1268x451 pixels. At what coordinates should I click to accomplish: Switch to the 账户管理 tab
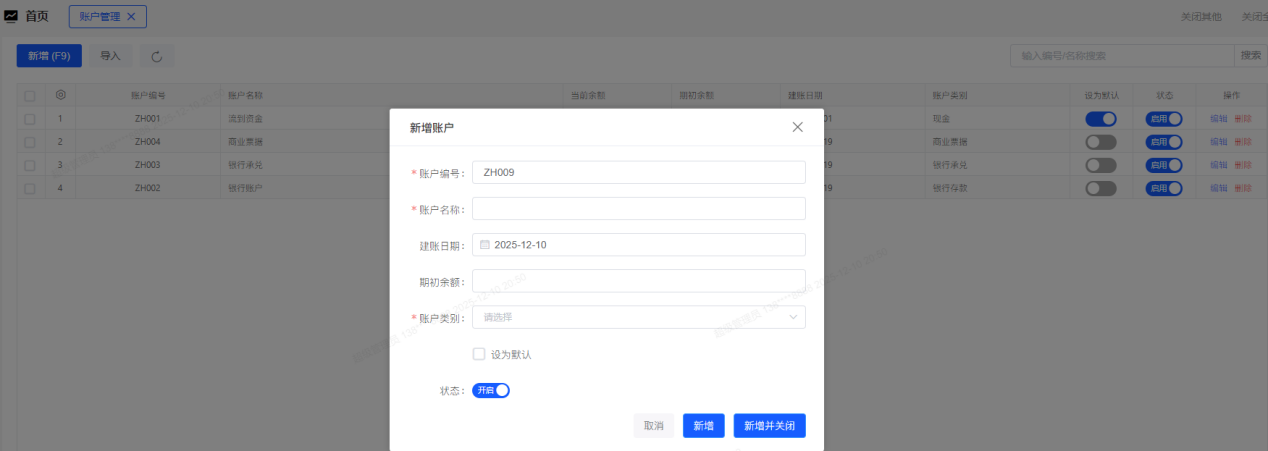[x=99, y=16]
